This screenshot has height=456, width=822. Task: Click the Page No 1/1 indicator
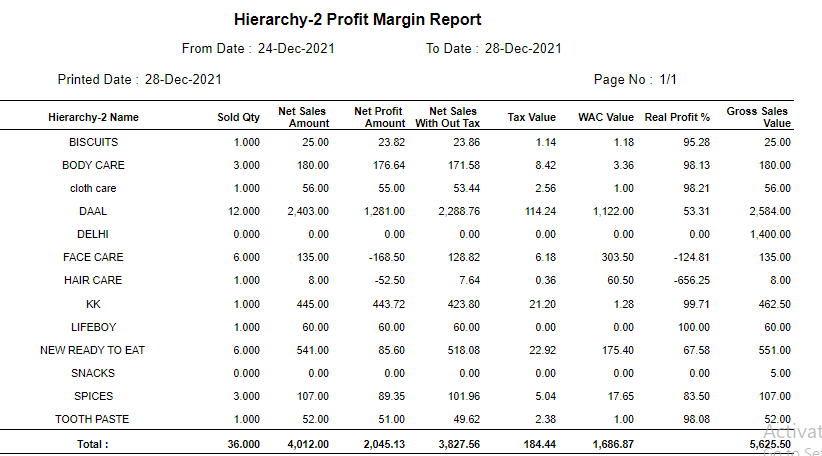coord(636,79)
